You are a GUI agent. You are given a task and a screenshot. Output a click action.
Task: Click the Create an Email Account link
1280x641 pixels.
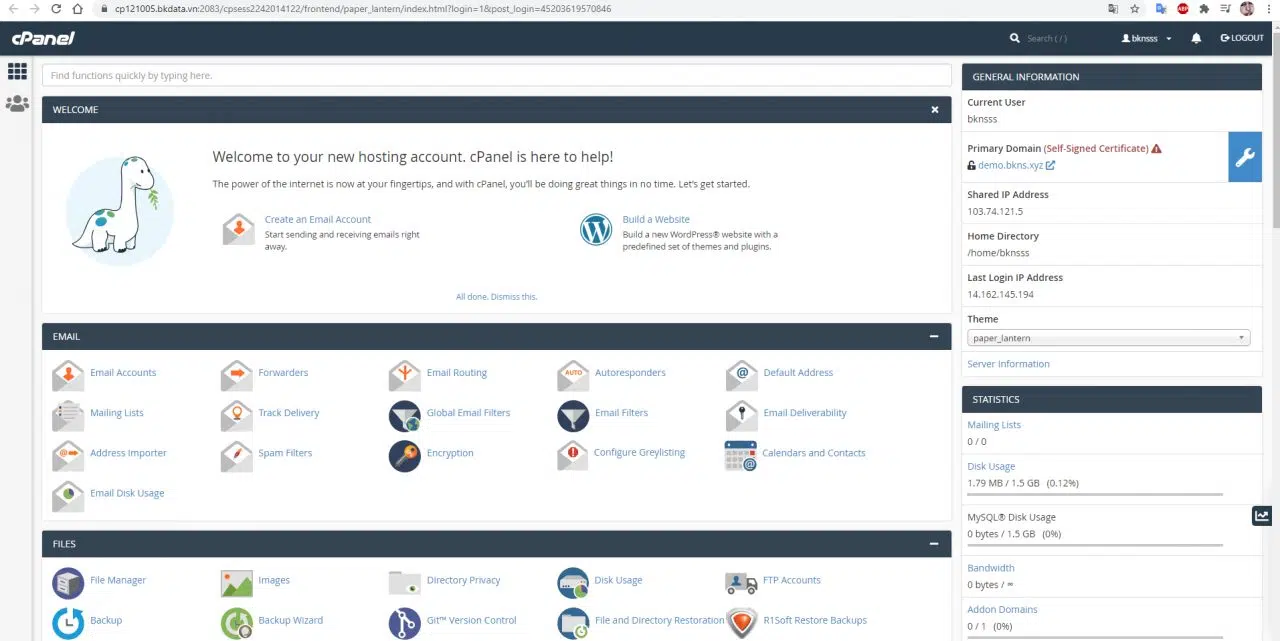(x=317, y=219)
